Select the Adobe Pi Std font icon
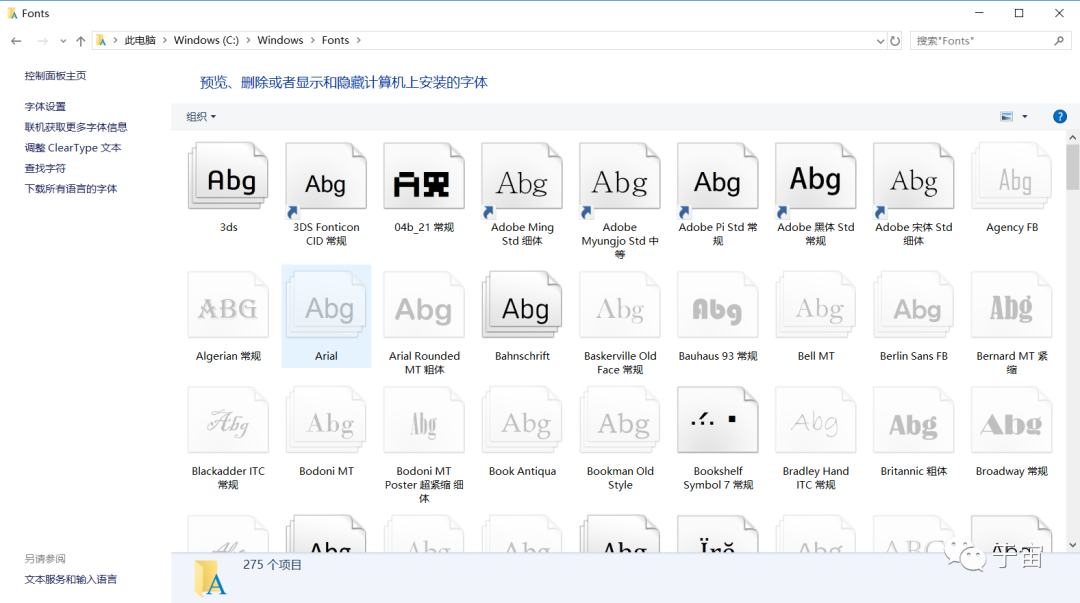1080x603 pixels. [x=718, y=179]
